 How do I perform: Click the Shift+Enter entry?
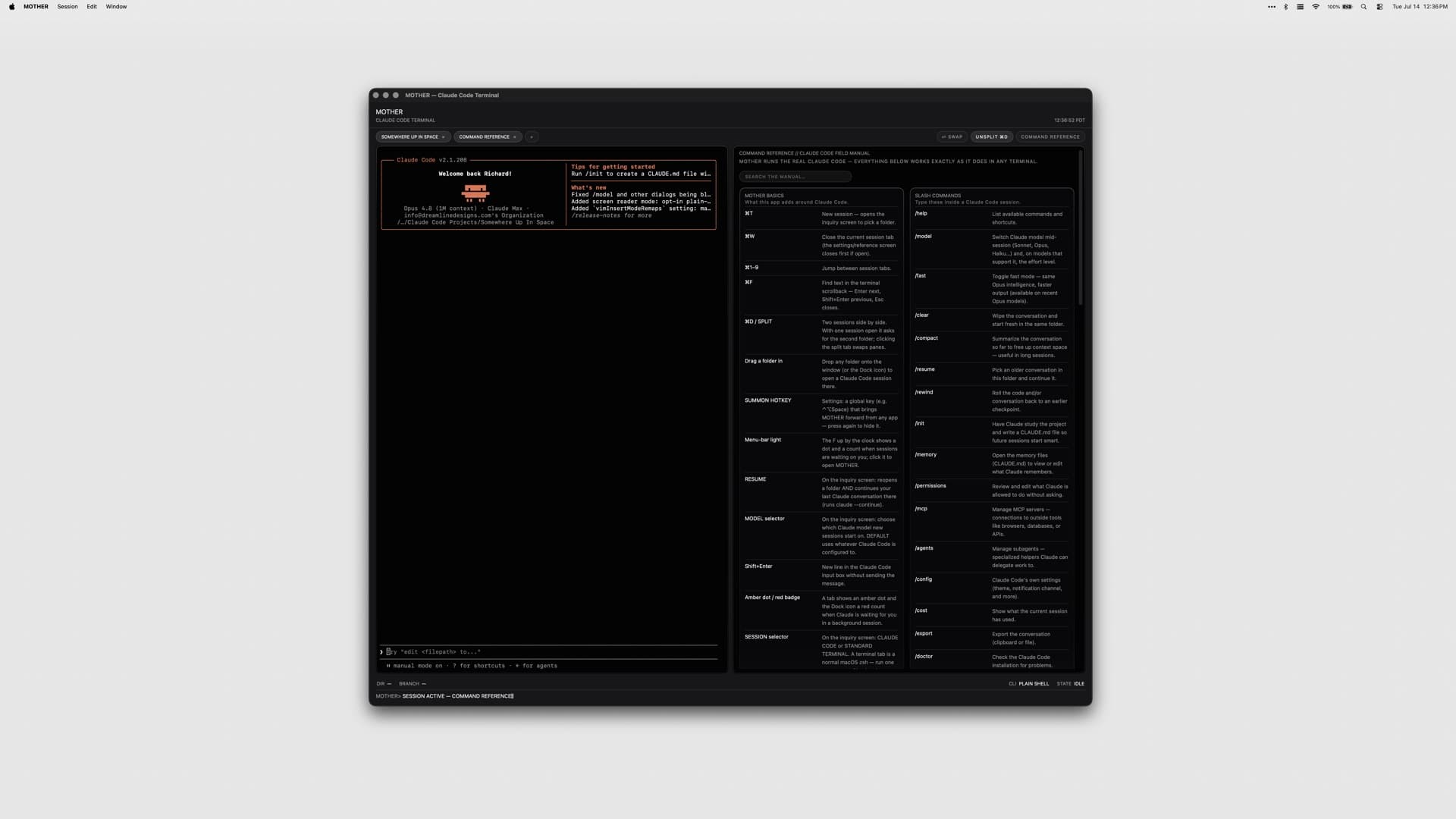click(x=821, y=575)
